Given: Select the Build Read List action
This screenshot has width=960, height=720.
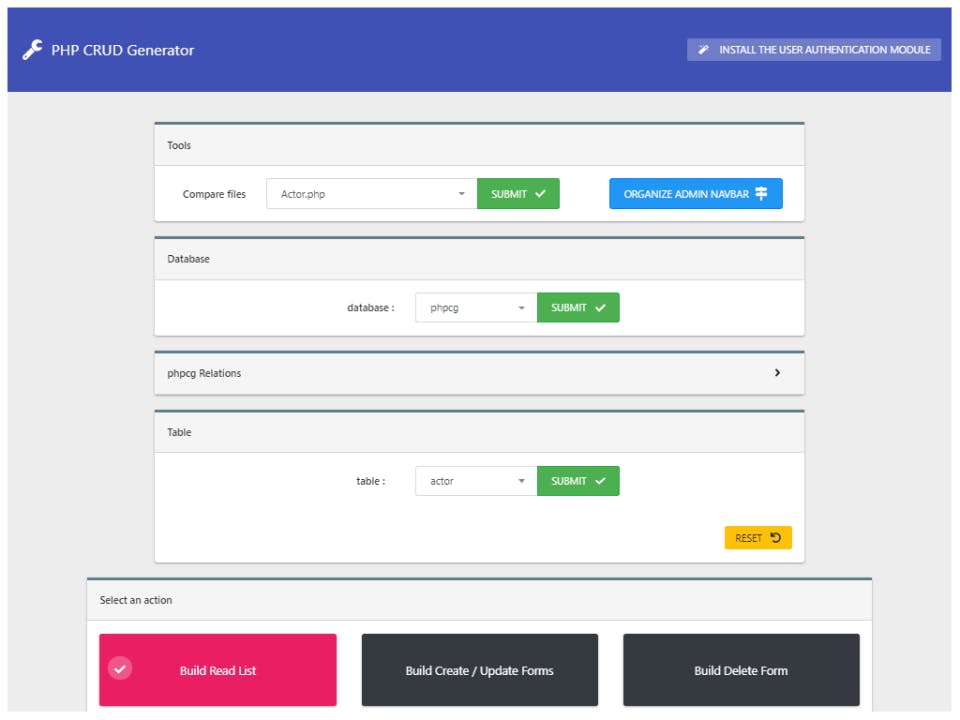Looking at the screenshot, I should coord(218,670).
